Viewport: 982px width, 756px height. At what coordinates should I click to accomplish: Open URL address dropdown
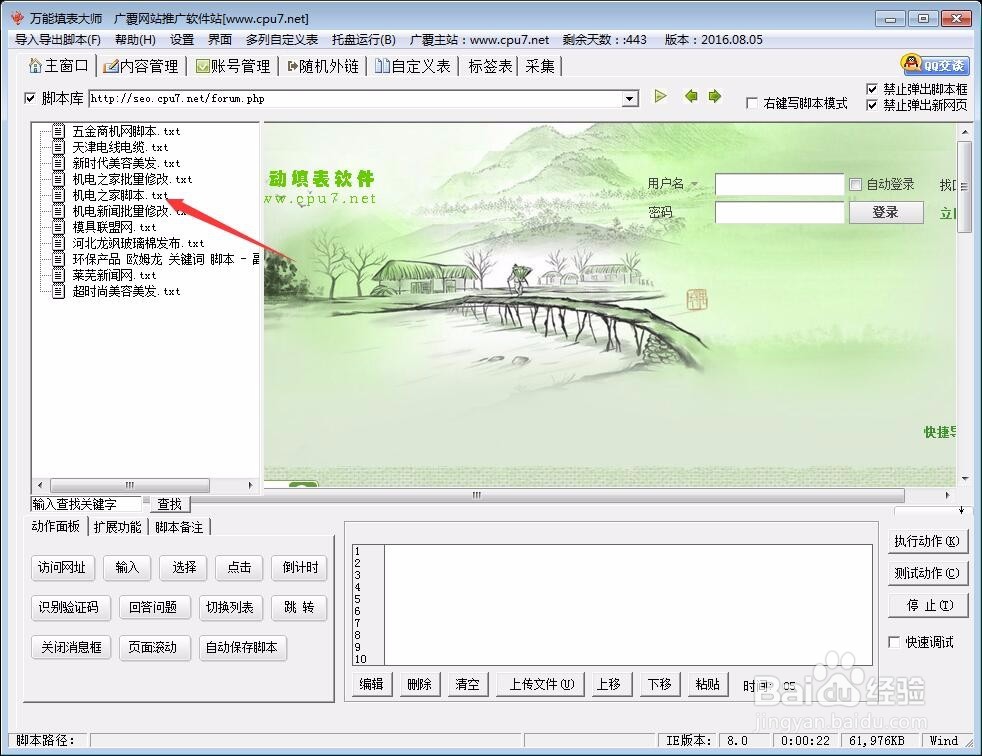click(x=629, y=99)
